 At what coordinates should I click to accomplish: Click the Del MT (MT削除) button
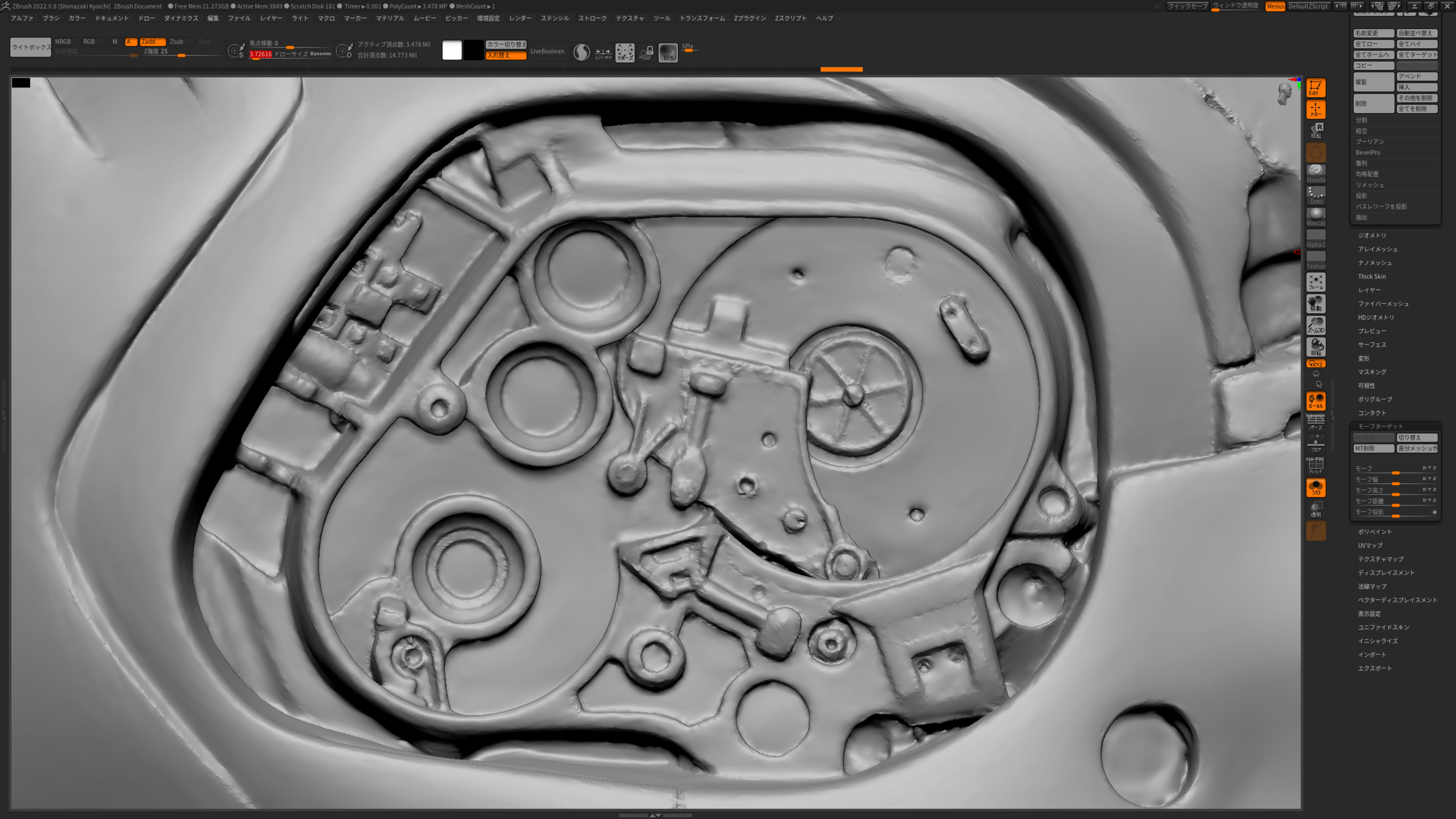1374,449
